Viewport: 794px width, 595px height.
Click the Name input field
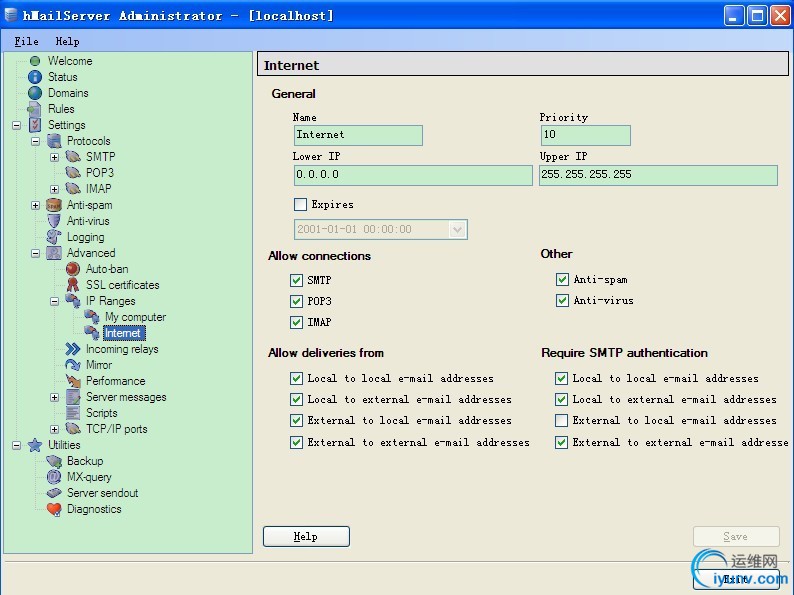click(358, 135)
